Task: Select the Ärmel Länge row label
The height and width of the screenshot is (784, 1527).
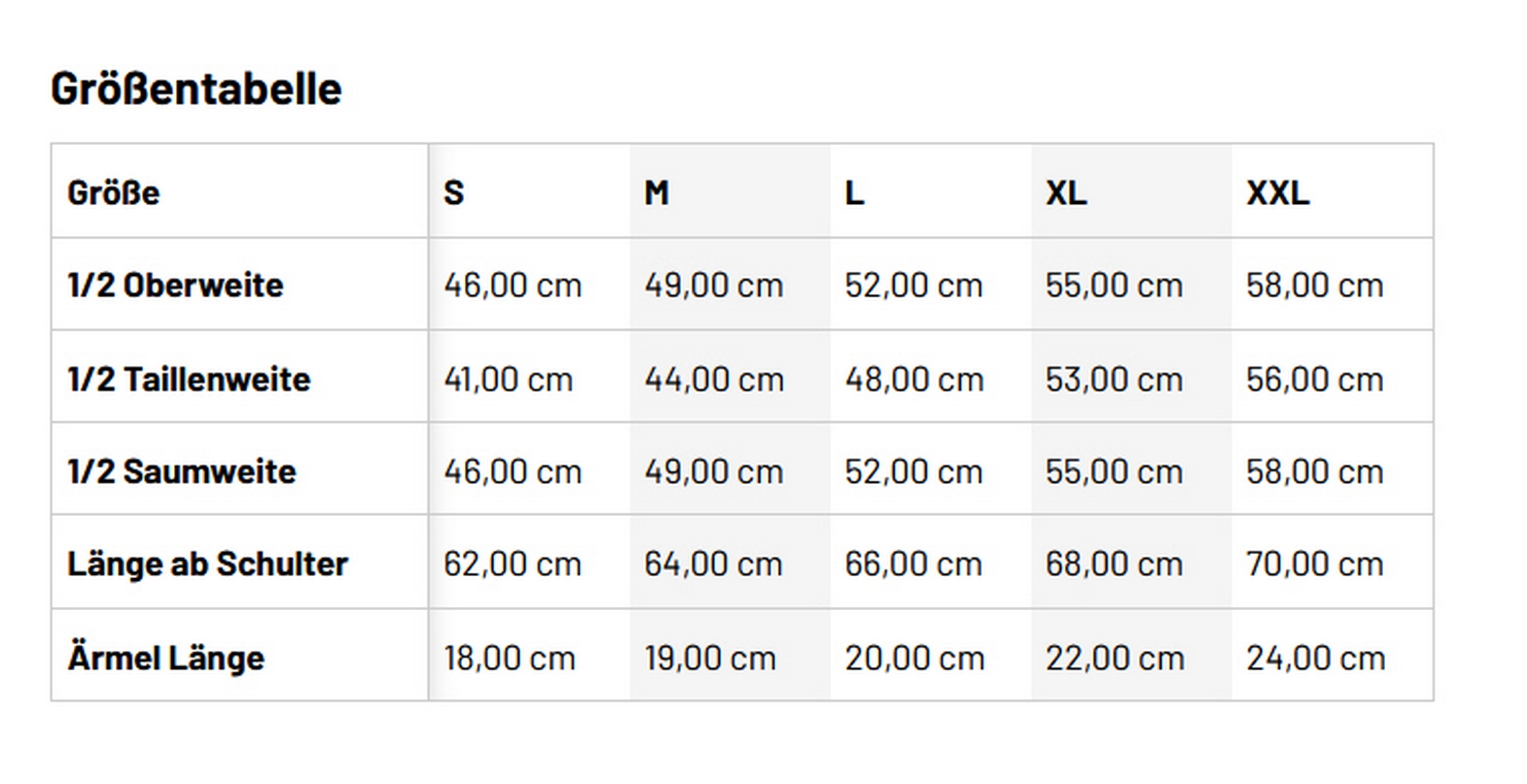Action: point(166,658)
